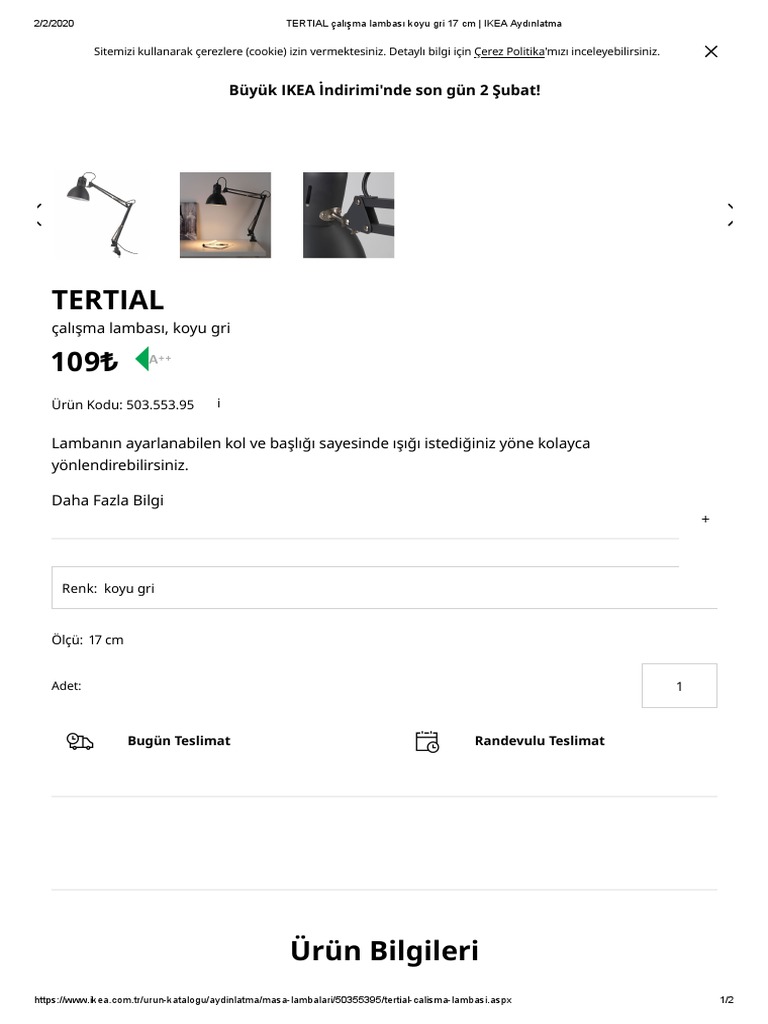The height and width of the screenshot is (1024, 768).
Task: Open the Çerez Politika link
Action: coord(509,51)
